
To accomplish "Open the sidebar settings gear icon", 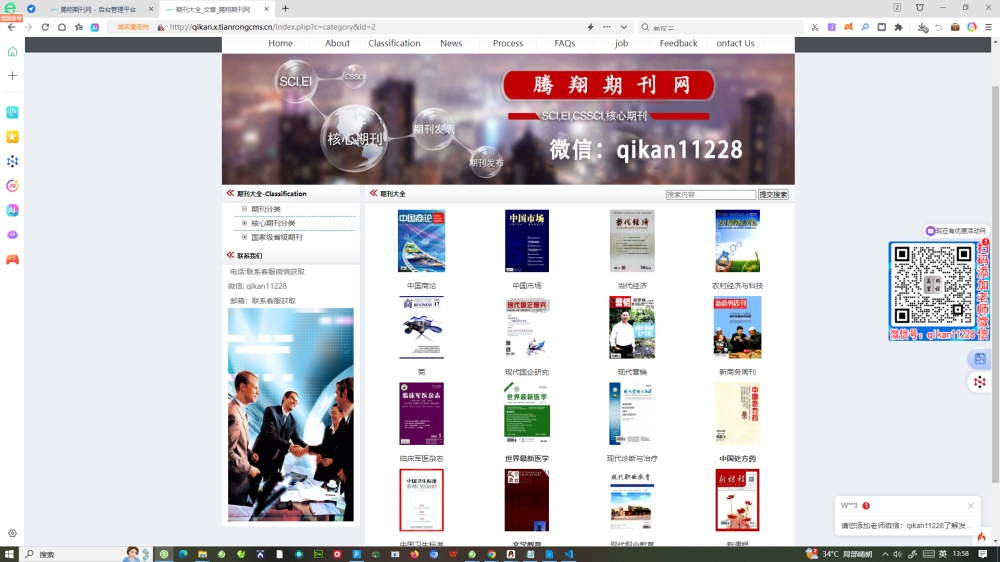I will (x=12, y=533).
